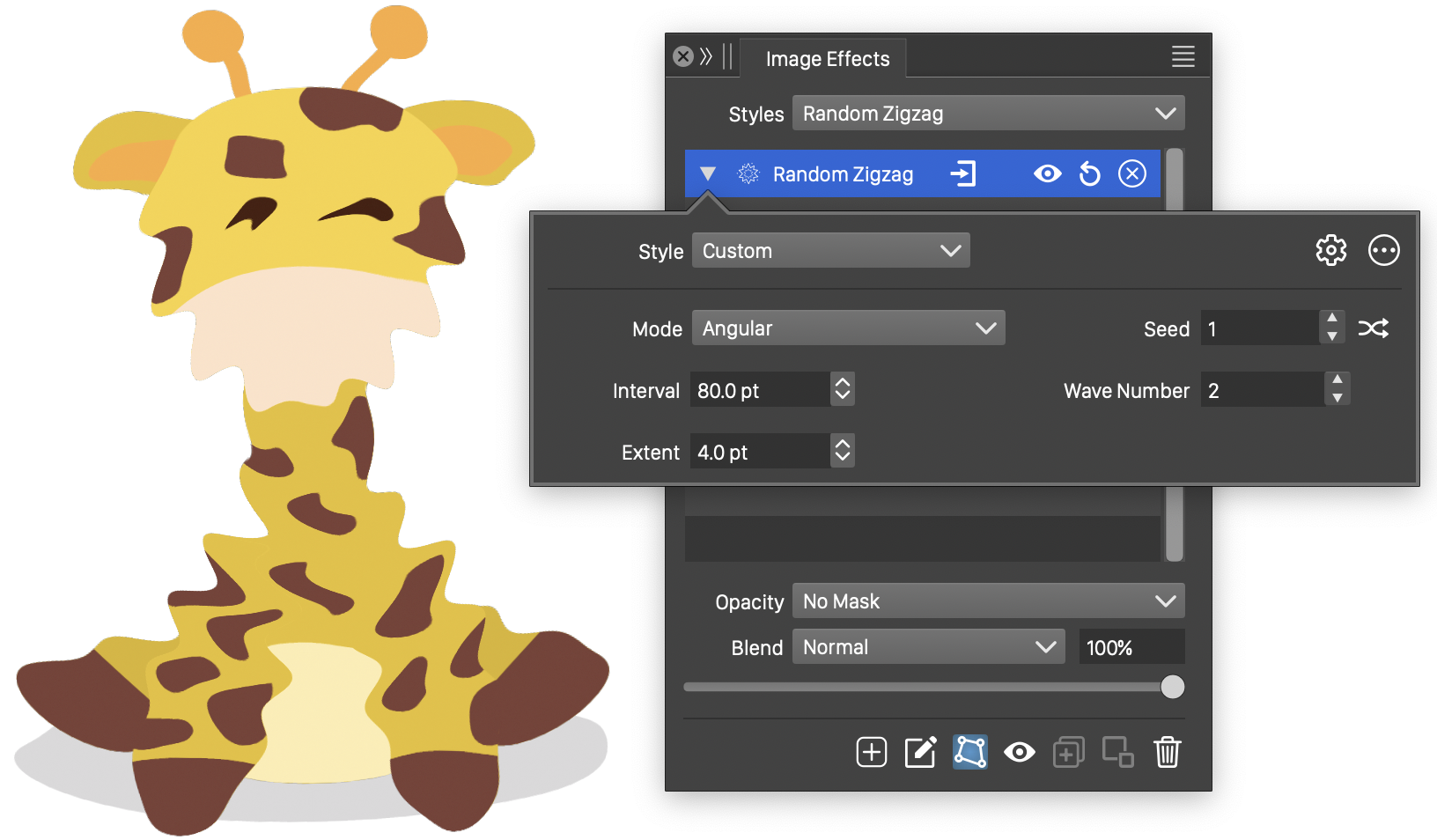Viewport: 1437px width, 840px height.
Task: Open the Styles dropdown showing Random Zigzag
Action: coord(988,114)
